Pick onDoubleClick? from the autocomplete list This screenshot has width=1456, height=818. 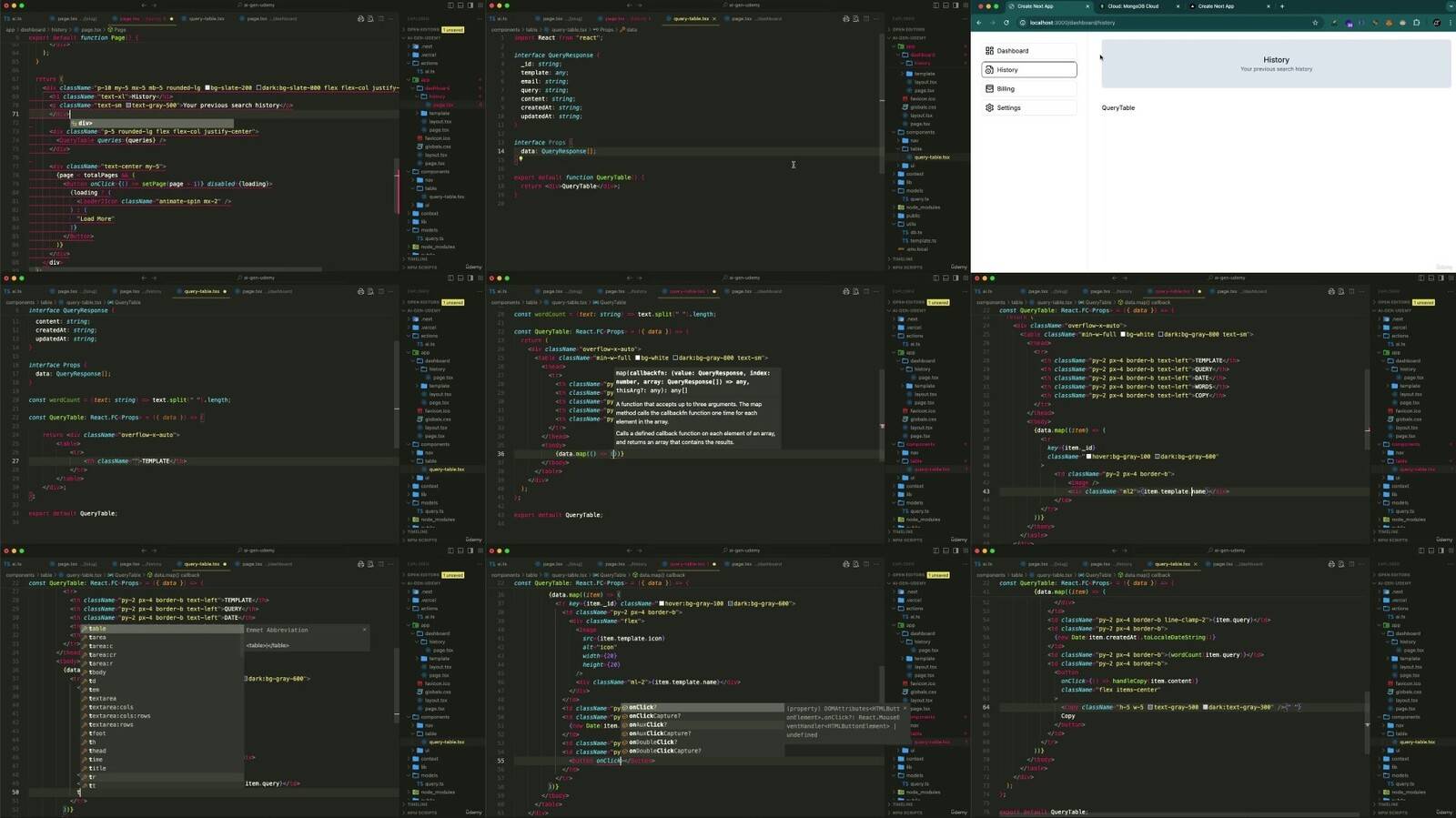pyautogui.click(x=702, y=742)
